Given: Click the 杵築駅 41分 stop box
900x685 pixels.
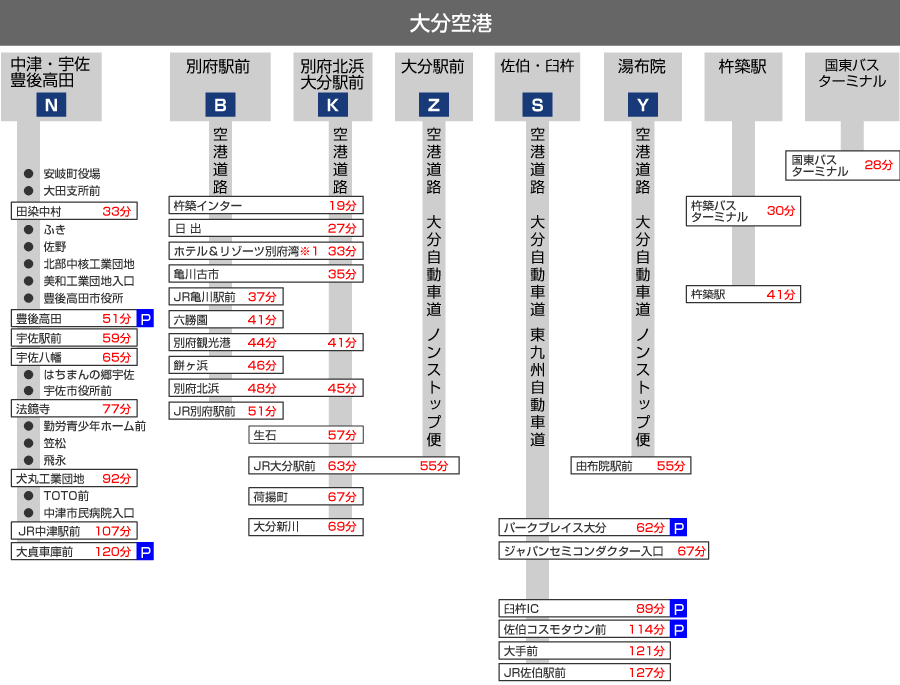Looking at the screenshot, I should 743,295.
